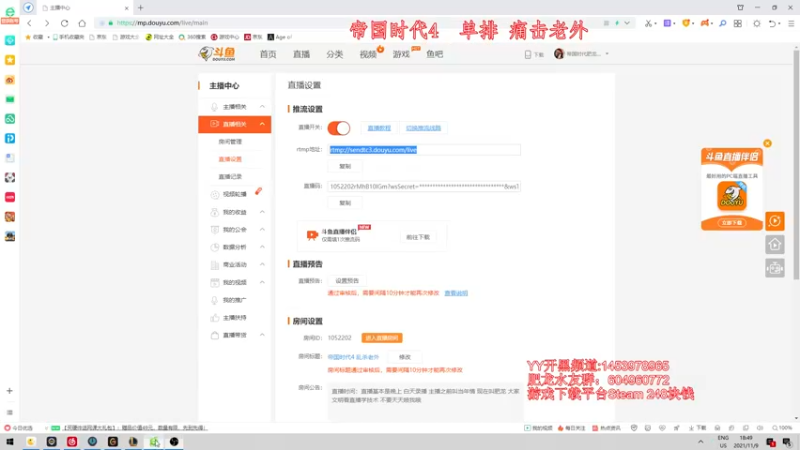Collapse the orange 直播相关 sidebar section
The image size is (800, 450).
click(262, 124)
